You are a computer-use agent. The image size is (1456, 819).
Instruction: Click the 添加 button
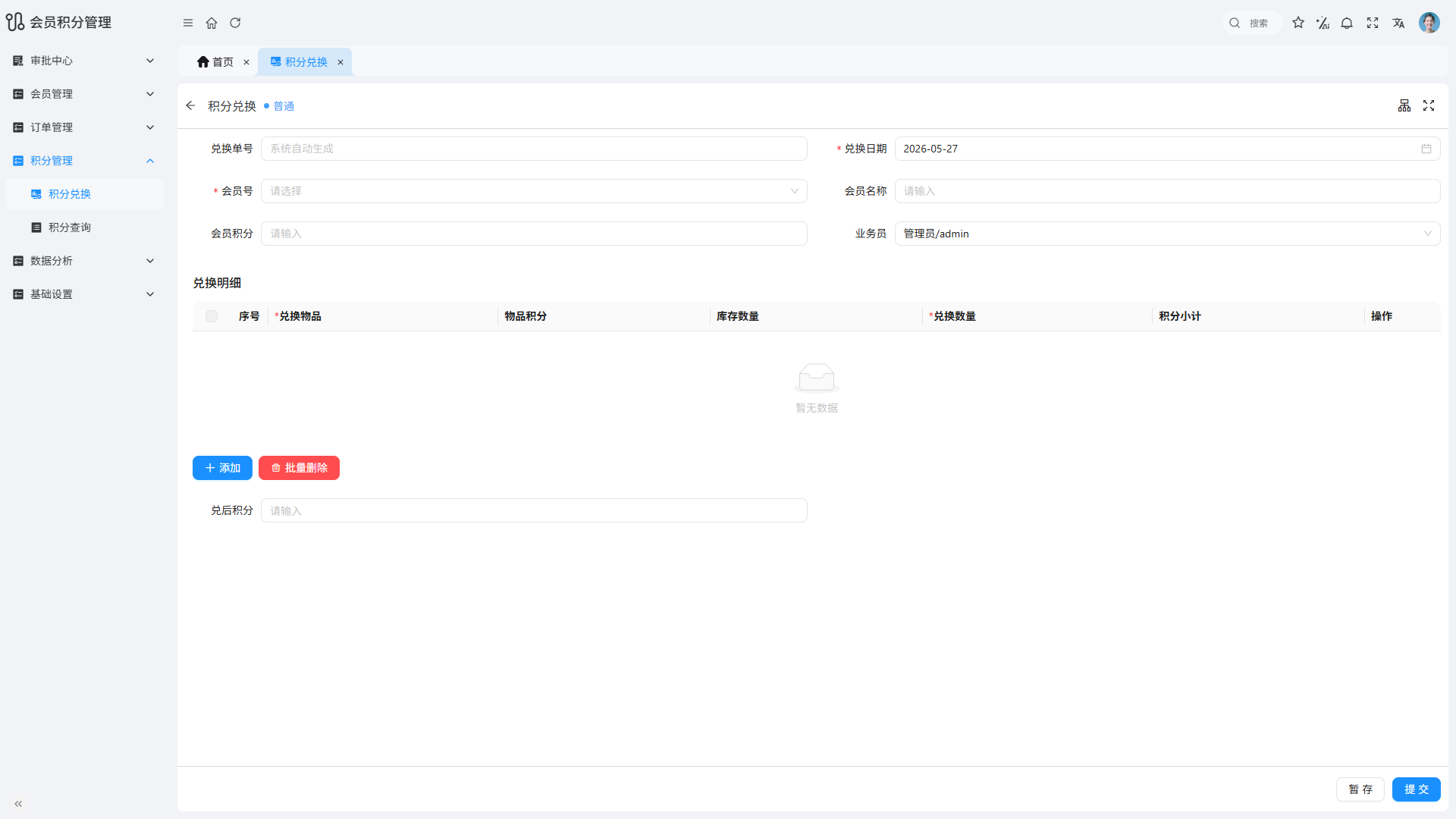tap(222, 468)
